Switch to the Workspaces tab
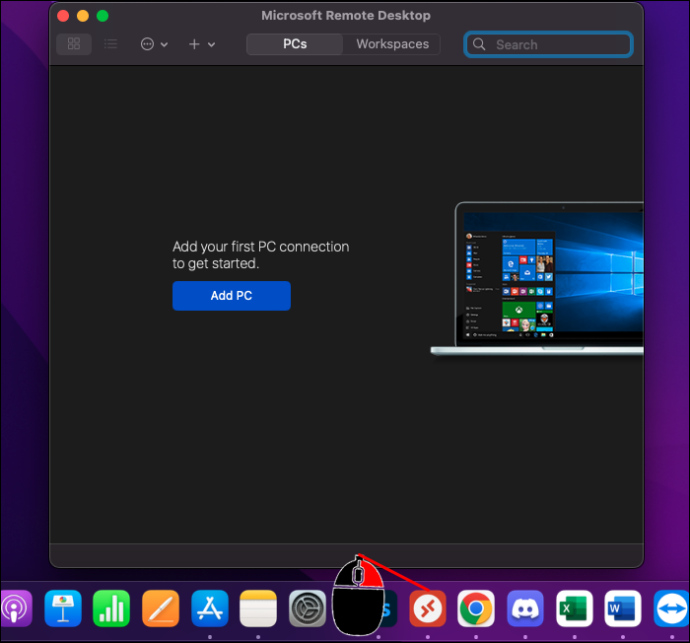 click(x=393, y=44)
